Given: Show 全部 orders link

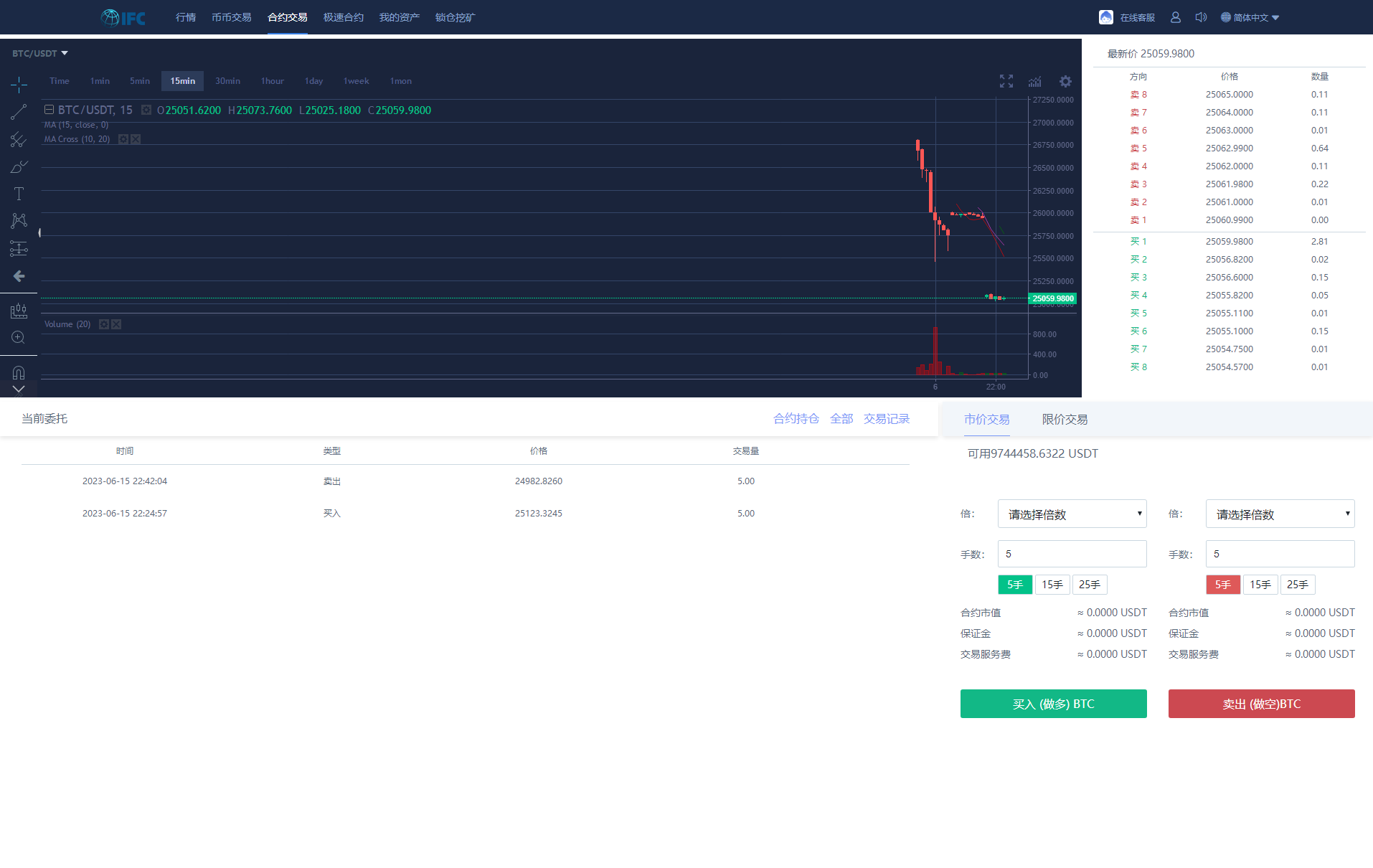Looking at the screenshot, I should [841, 419].
